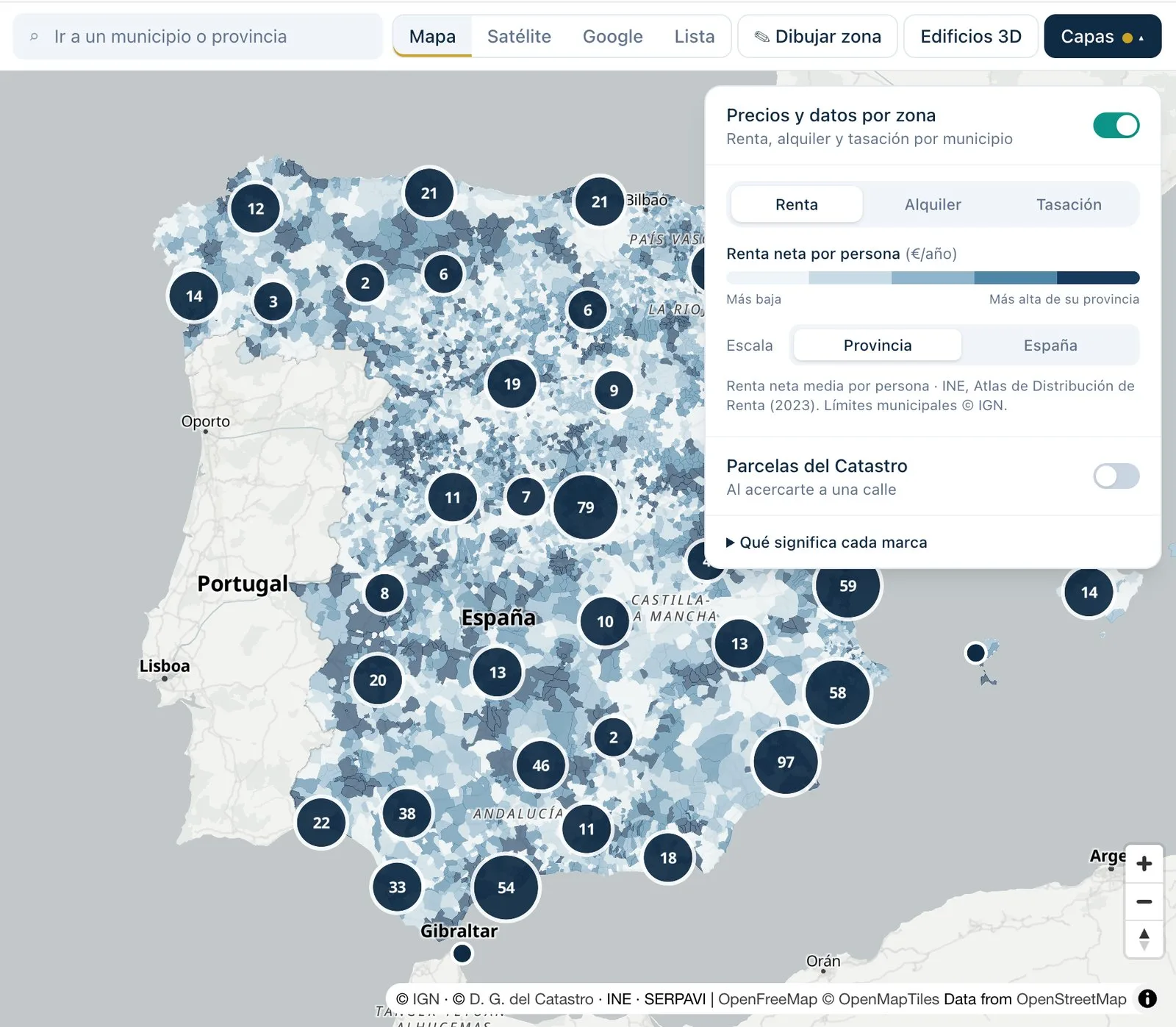This screenshot has height=1027, width=1176.
Task: Open the OpenStreetMap attribution link
Action: pos(1071,999)
